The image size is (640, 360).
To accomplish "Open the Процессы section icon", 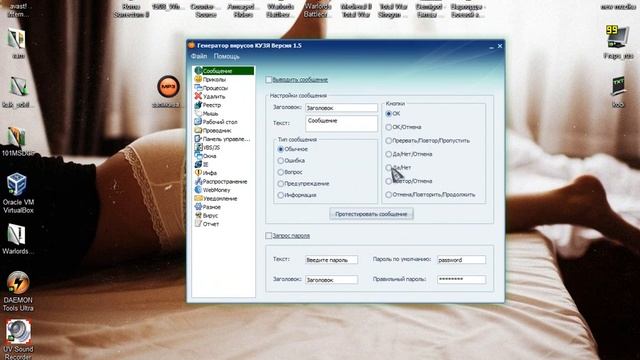I will tap(198, 88).
